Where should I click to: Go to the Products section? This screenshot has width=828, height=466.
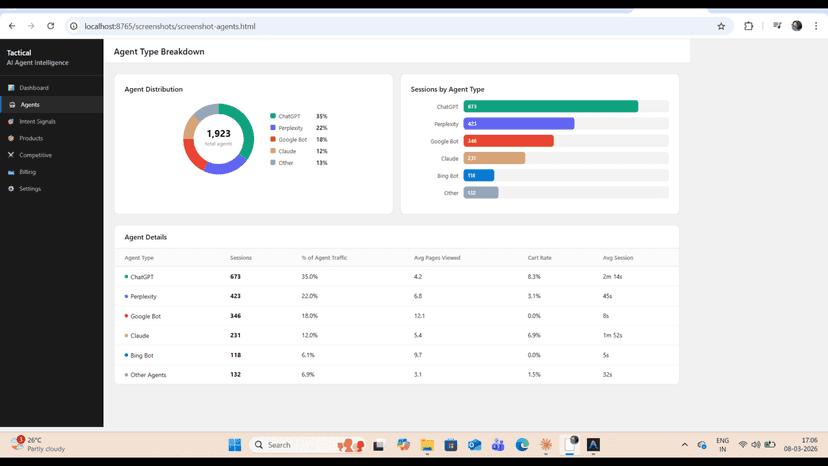(51, 138)
